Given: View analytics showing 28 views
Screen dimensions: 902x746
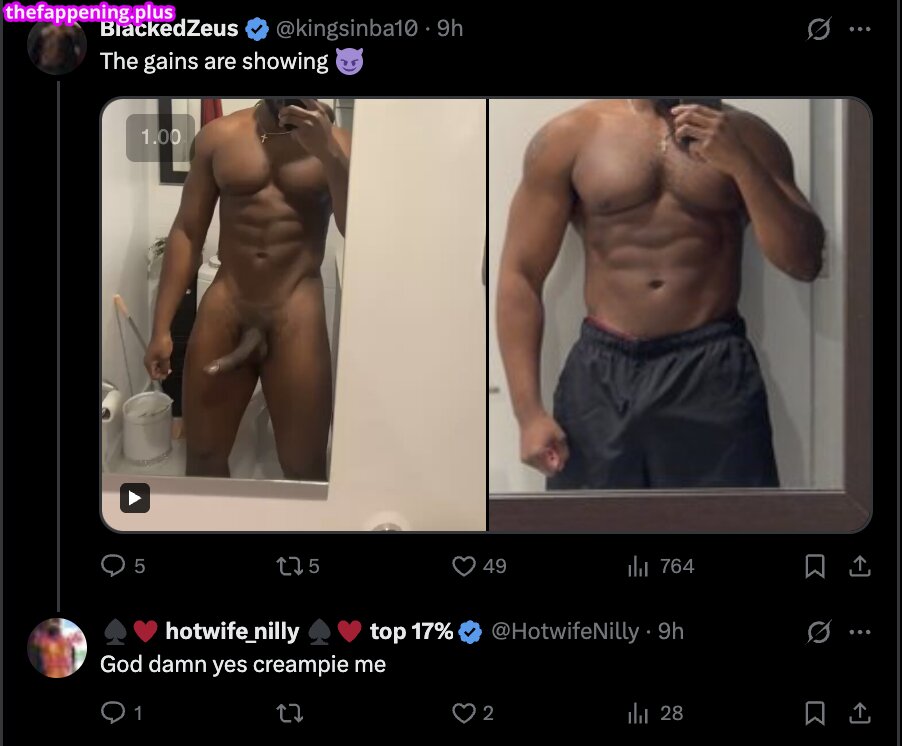Looking at the screenshot, I should pyautogui.click(x=655, y=714).
